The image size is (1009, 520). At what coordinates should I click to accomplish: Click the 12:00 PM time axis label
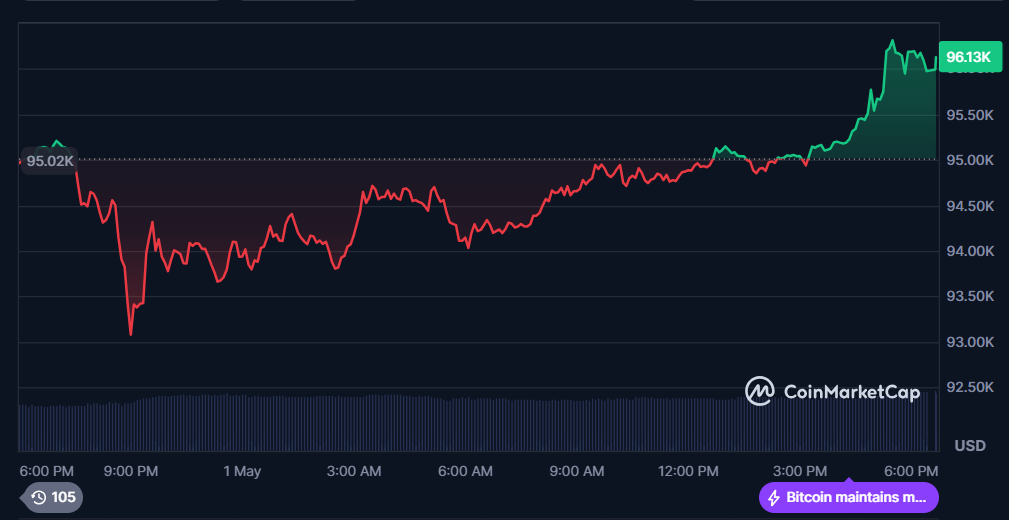tap(689, 471)
